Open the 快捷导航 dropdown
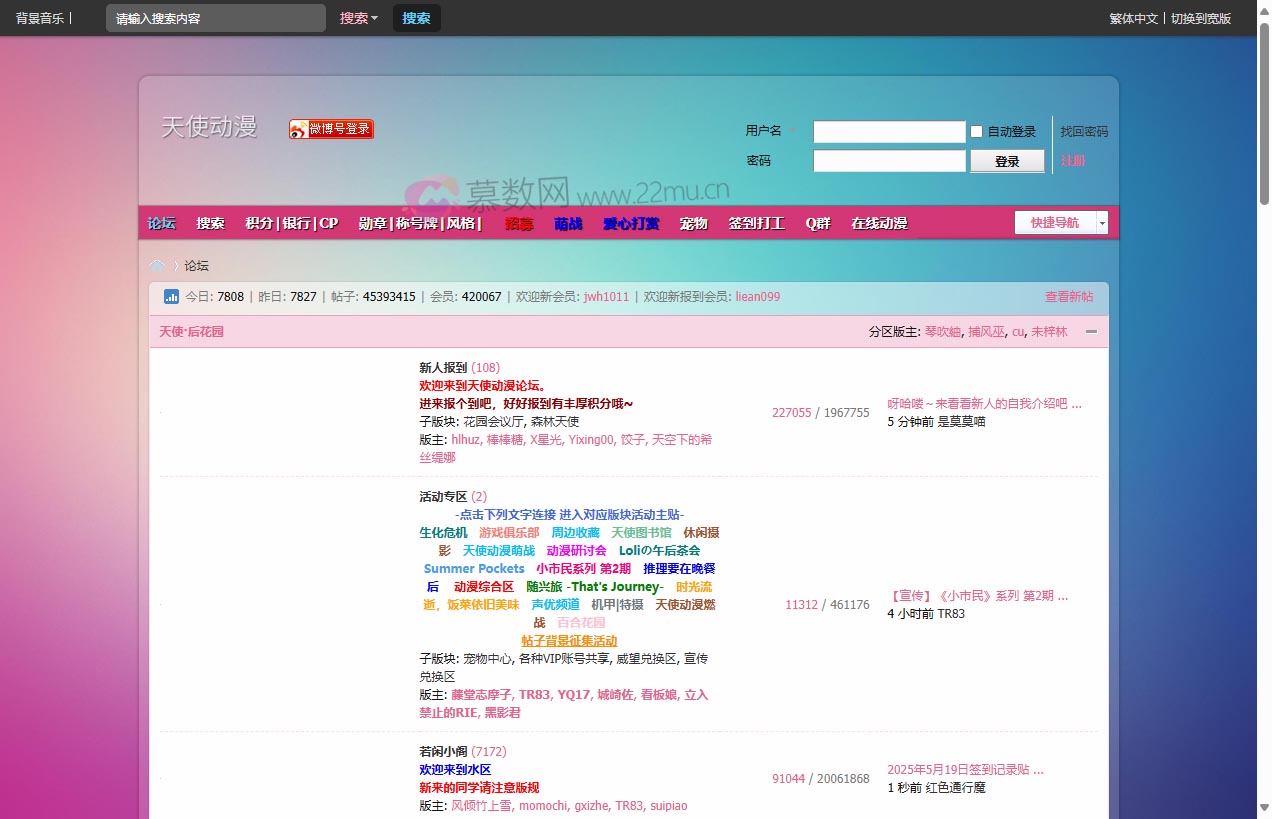The width and height of the screenshot is (1272, 819). coord(1061,223)
